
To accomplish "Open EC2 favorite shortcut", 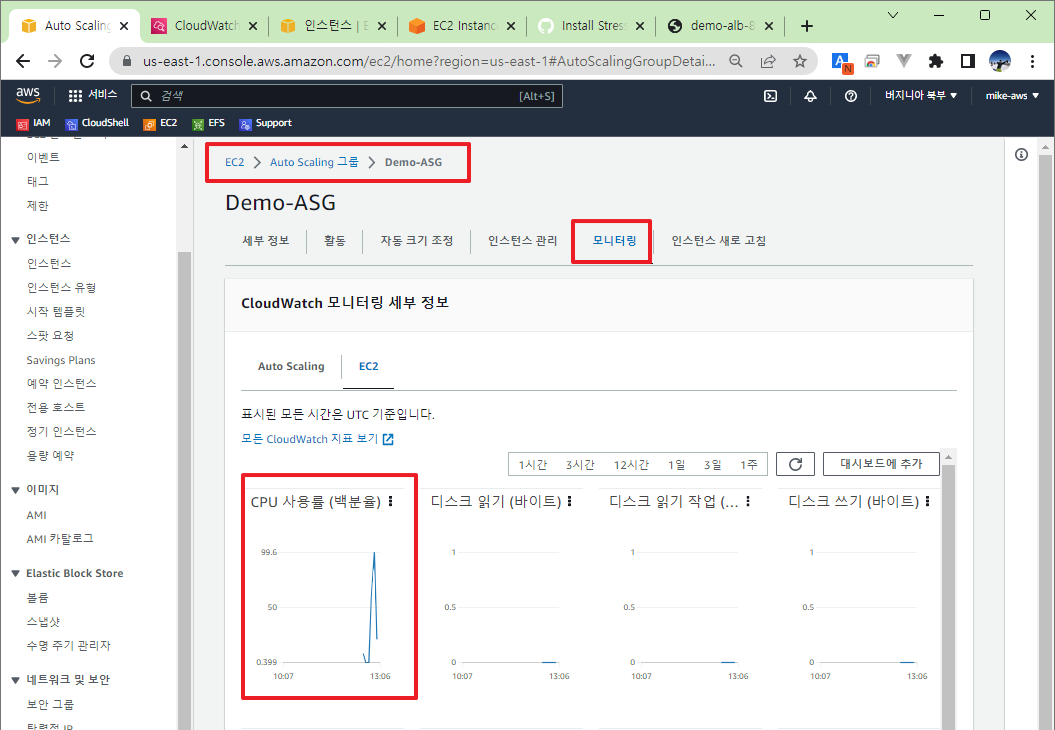I will pos(160,123).
